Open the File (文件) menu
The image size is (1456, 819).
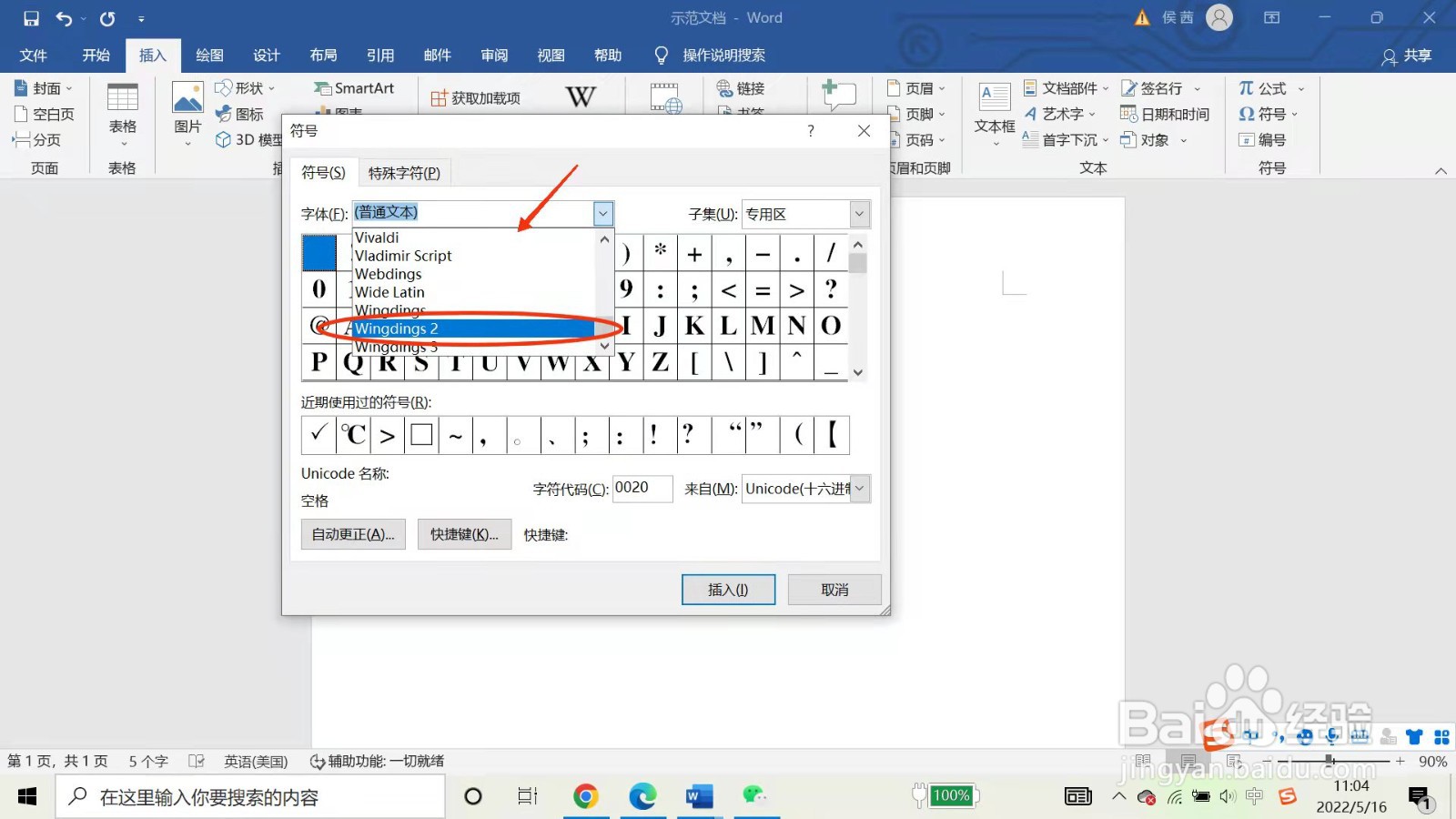pos(34,56)
